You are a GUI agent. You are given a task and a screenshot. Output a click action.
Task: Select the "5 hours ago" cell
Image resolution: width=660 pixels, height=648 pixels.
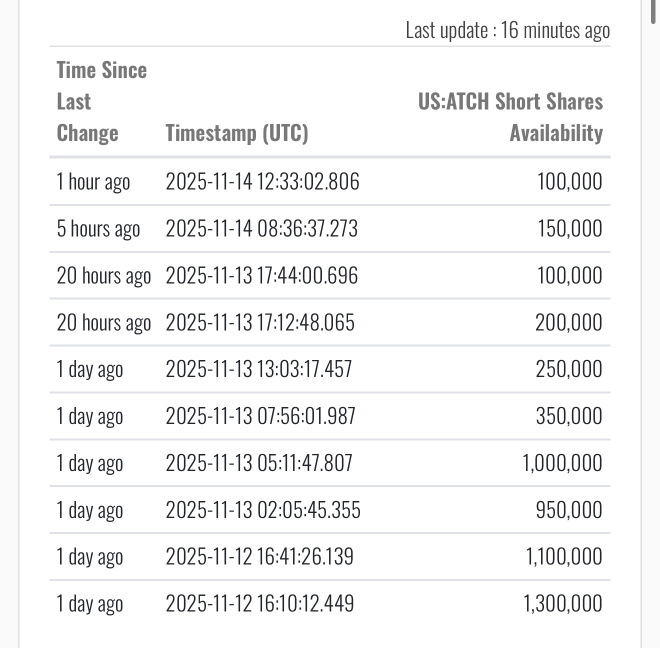pyautogui.click(x=98, y=229)
